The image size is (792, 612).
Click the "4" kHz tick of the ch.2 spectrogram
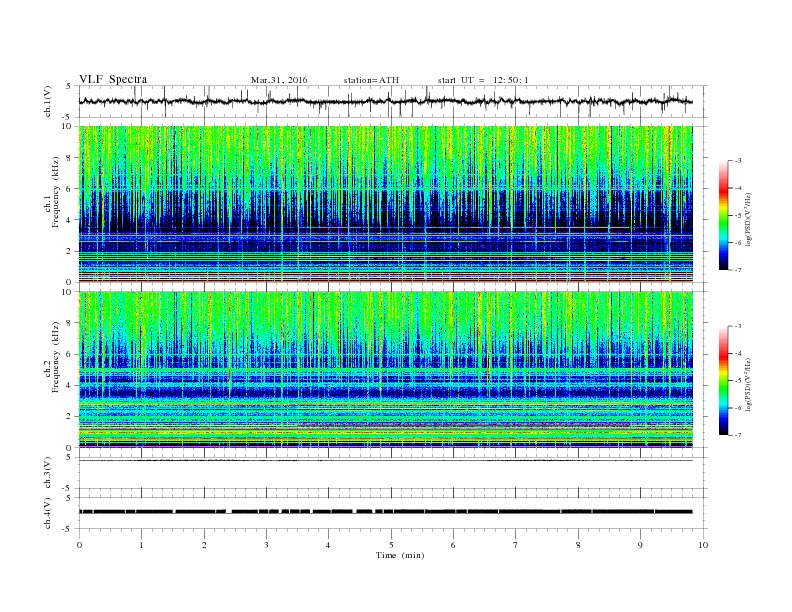(69, 385)
